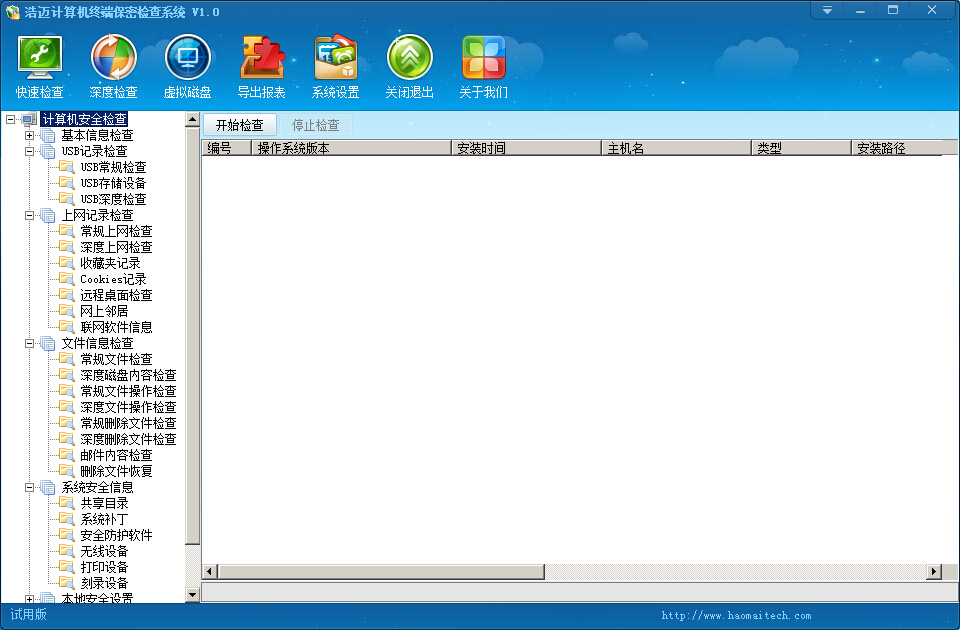960x630 pixels.
Task: Click the table's horizontal scroll left arrow
Action: (209, 572)
